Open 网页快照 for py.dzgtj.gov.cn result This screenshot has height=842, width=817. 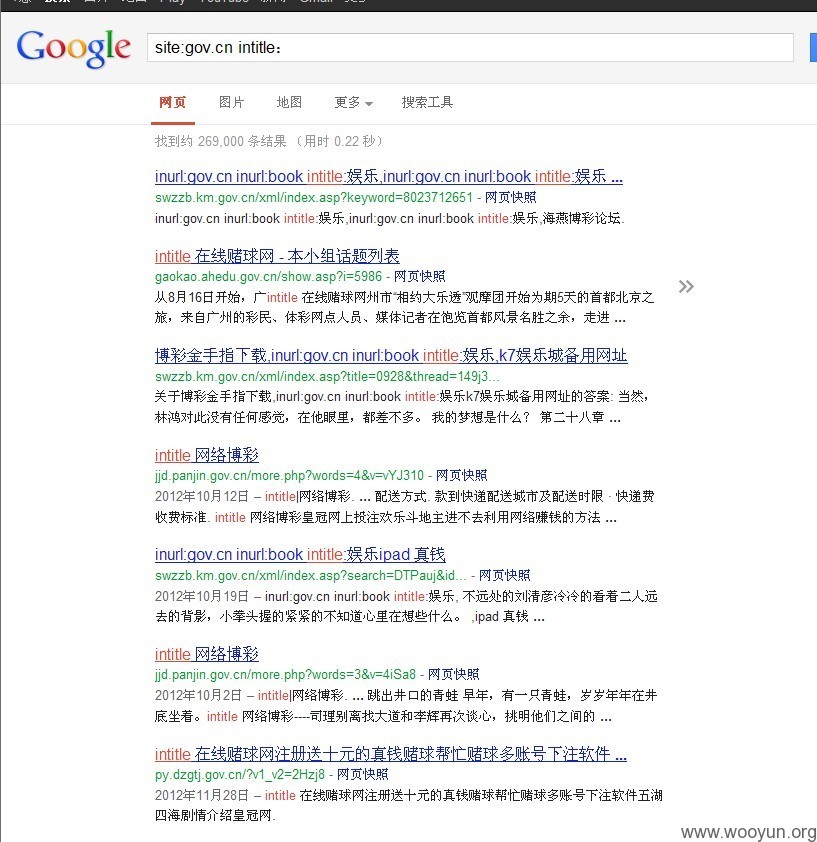click(x=363, y=774)
